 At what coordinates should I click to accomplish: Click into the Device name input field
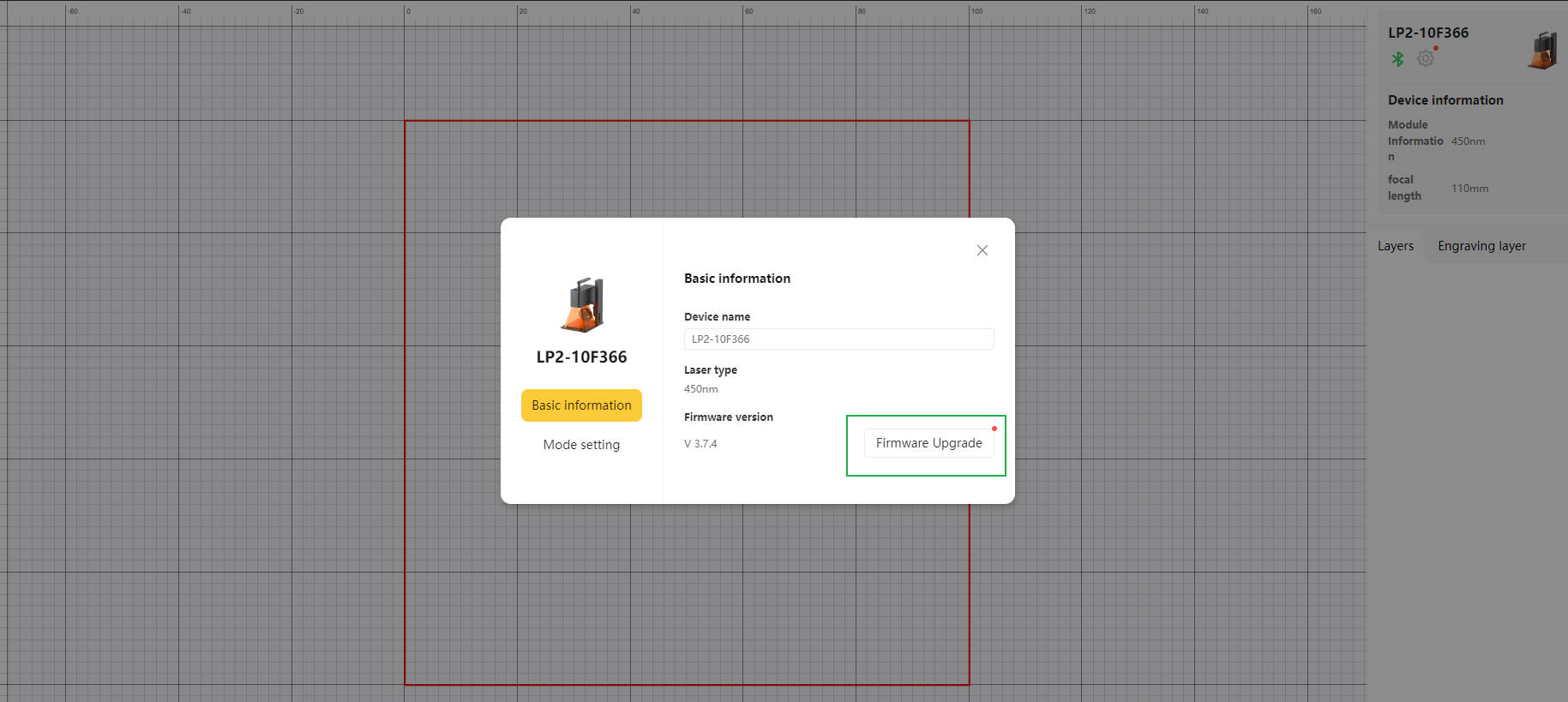click(838, 339)
